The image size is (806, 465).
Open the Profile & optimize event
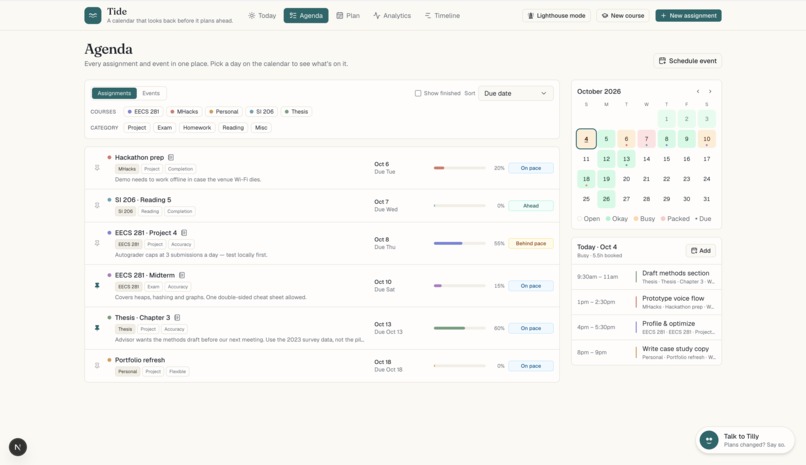[x=646, y=327]
